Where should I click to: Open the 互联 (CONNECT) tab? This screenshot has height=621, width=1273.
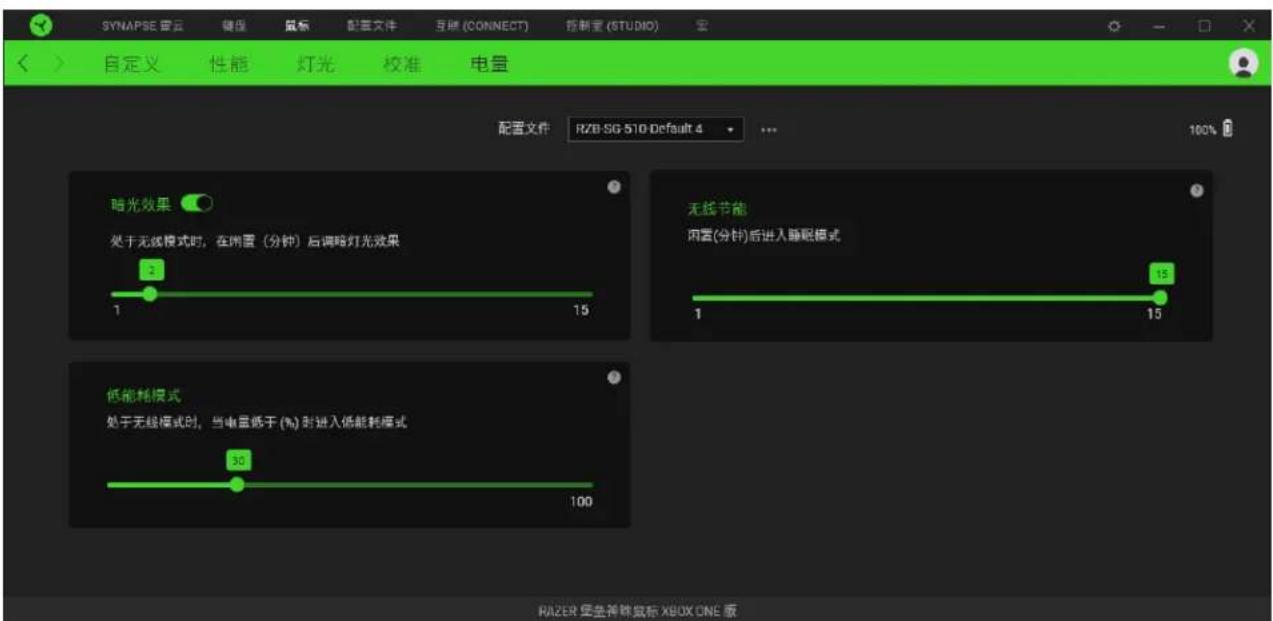tap(481, 26)
